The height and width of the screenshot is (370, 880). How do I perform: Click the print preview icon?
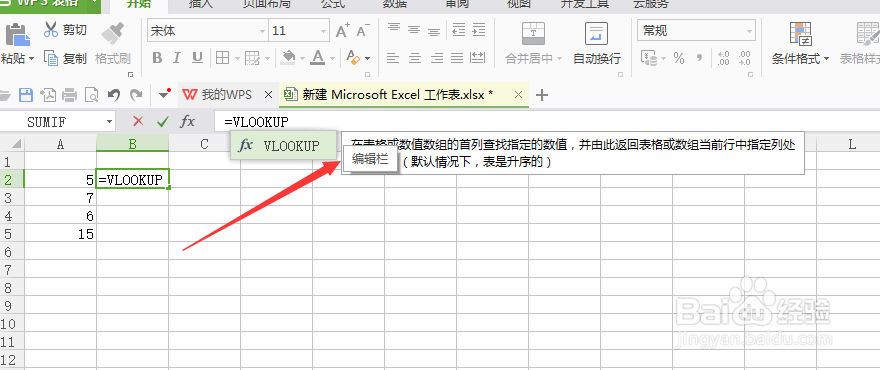[91, 95]
